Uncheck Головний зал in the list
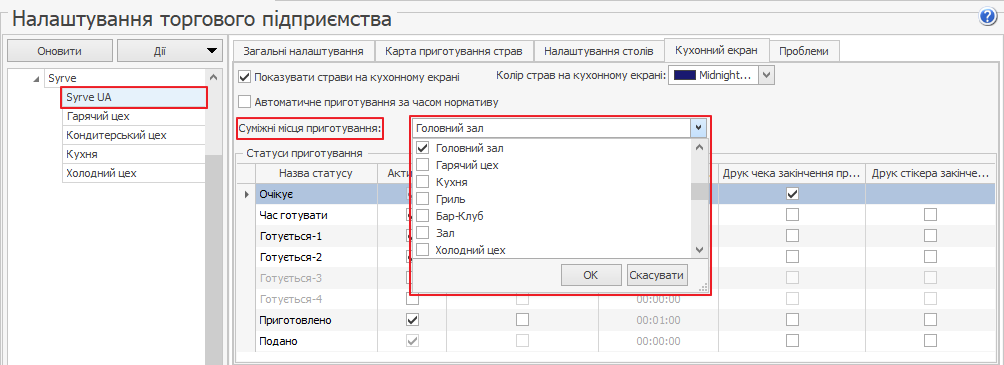Image resolution: width=1004 pixels, height=365 pixels. pos(422,148)
